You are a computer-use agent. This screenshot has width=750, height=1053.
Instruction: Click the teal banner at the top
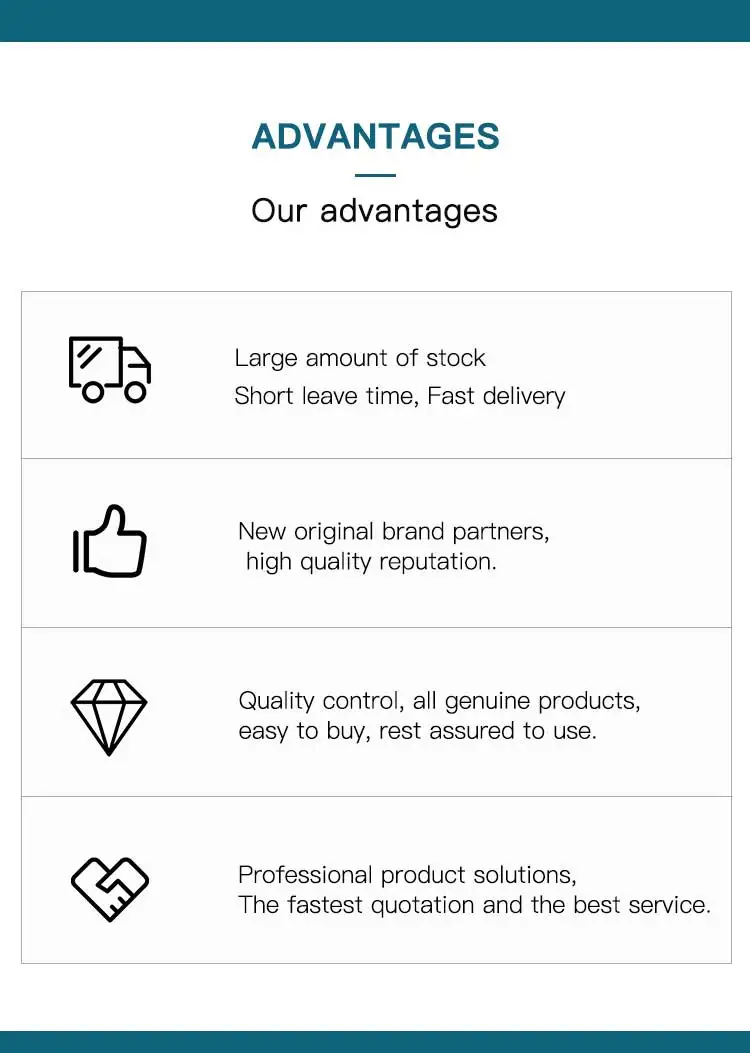(375, 21)
